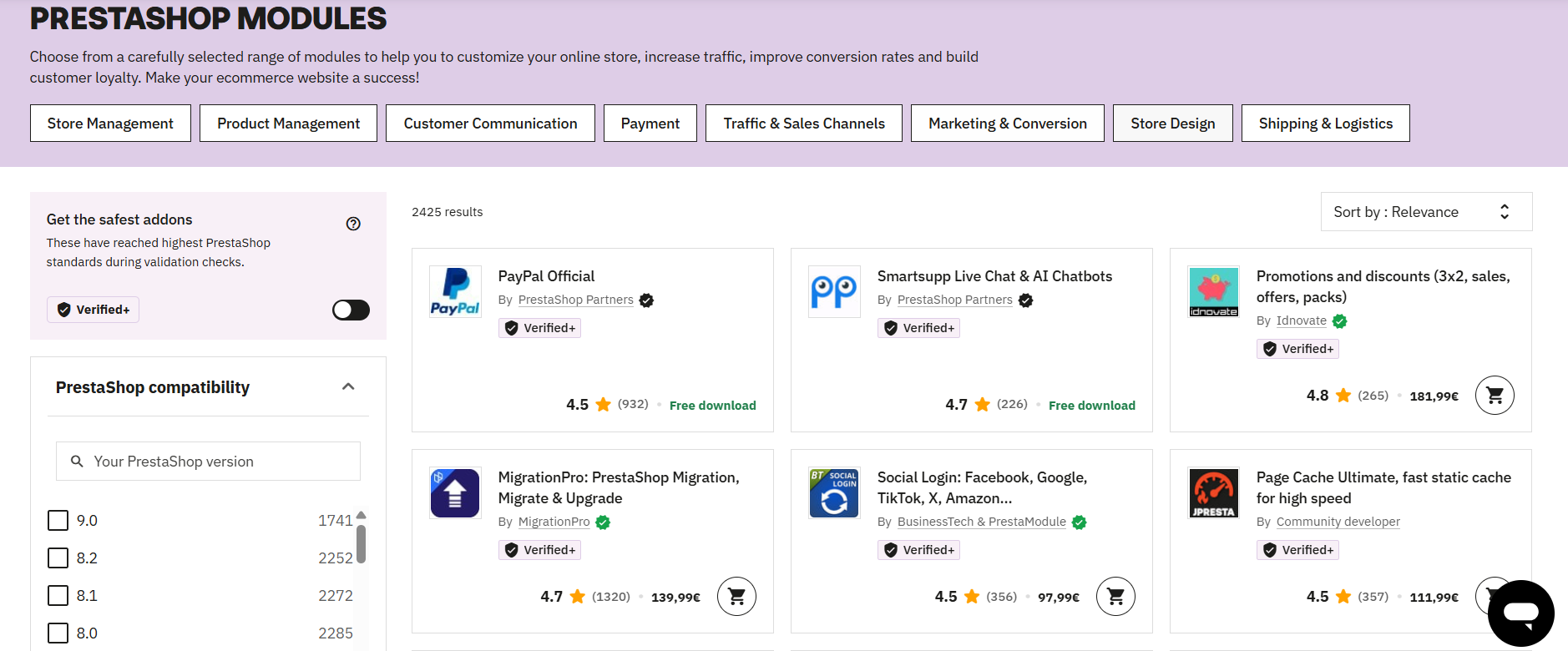Click the search magnifier in version field
This screenshot has height=651, width=1568.
pos(77,462)
